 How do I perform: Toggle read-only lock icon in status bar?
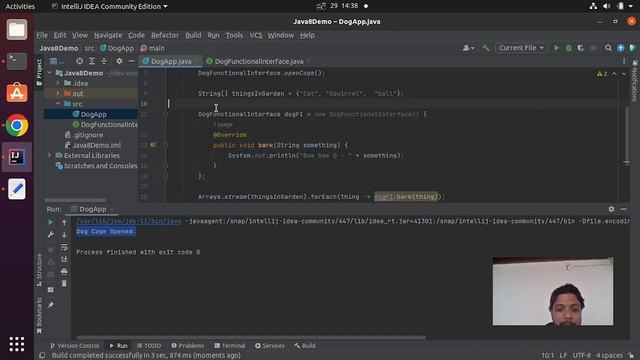click(x=631, y=356)
